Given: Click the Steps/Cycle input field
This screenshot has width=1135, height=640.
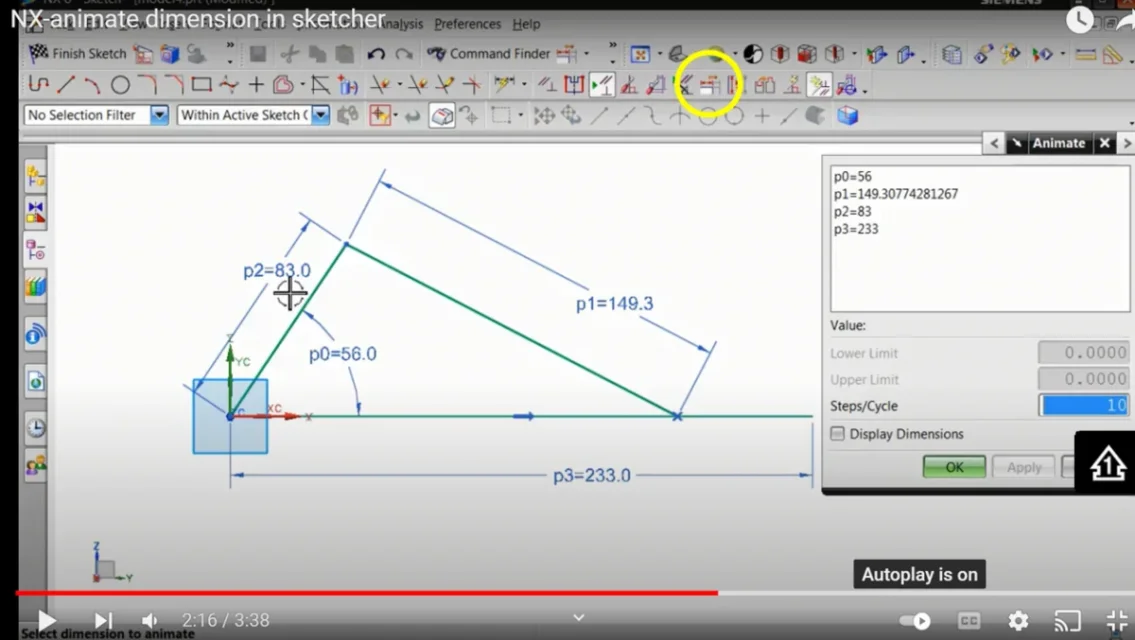Looking at the screenshot, I should coord(1084,406).
